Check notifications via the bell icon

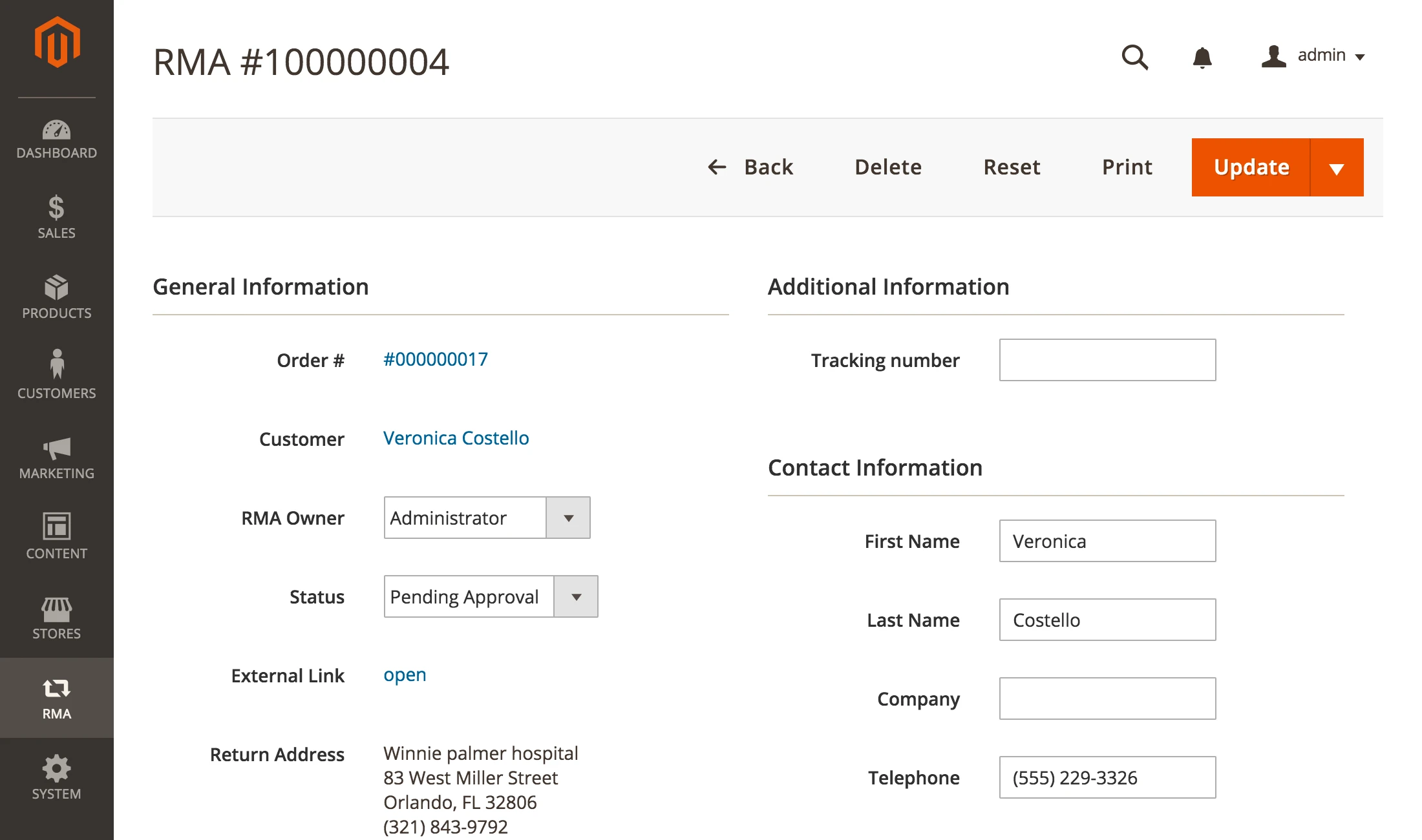(x=1202, y=57)
